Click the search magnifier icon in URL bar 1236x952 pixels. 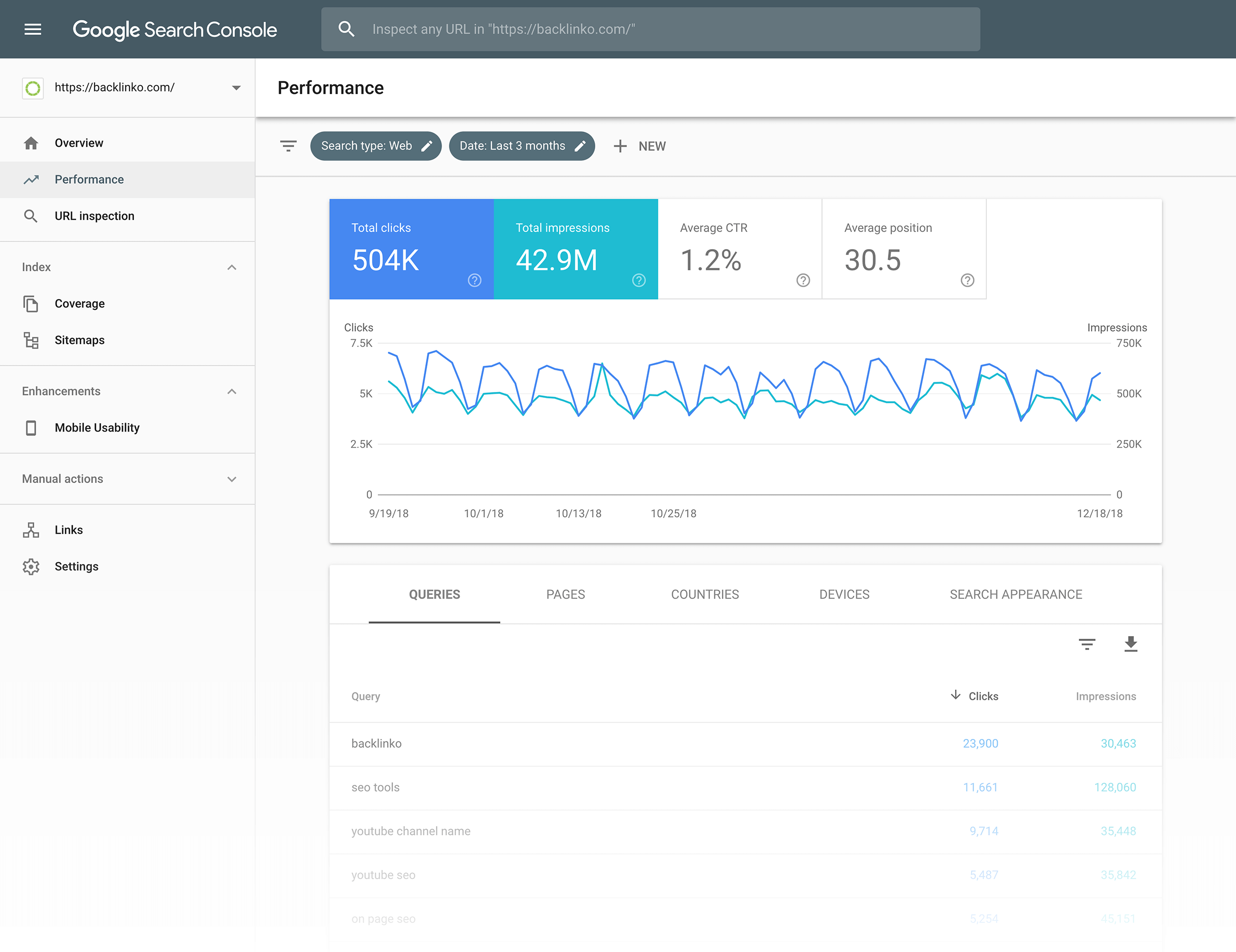[x=347, y=29]
